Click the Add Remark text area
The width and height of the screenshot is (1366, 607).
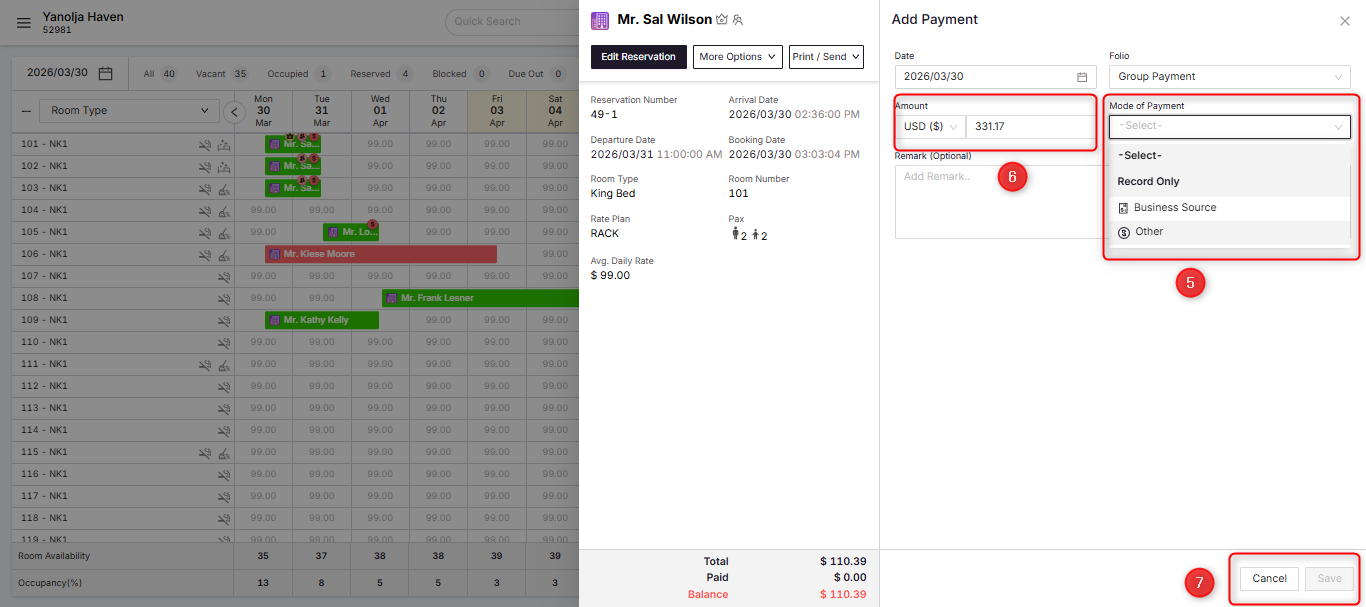[x=1000, y=202]
